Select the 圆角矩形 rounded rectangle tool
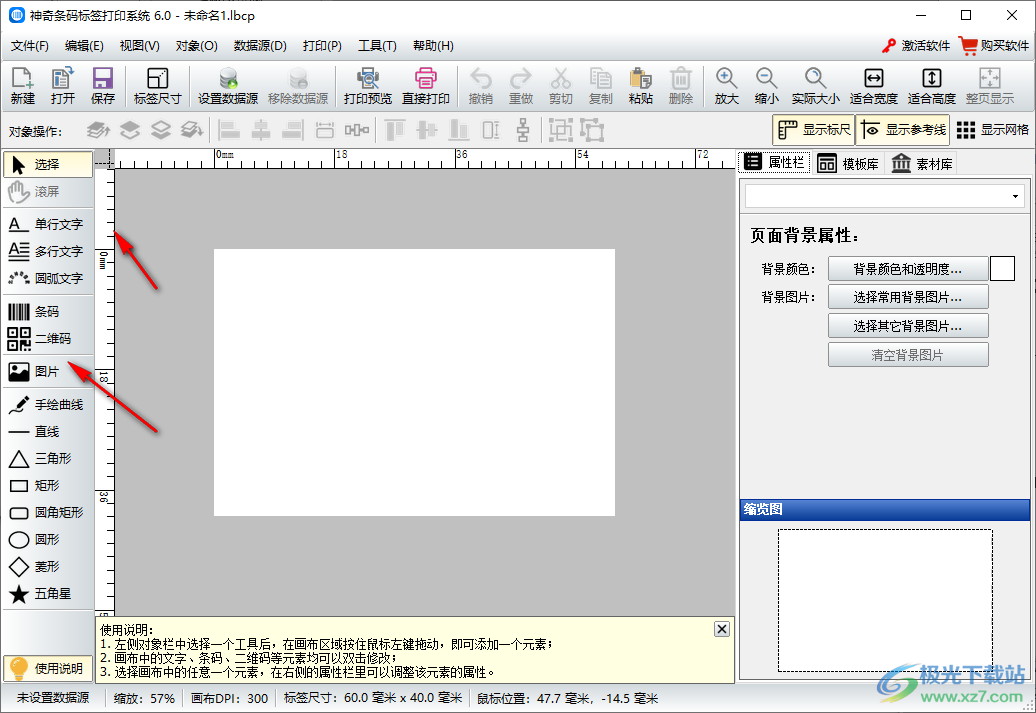 point(48,513)
